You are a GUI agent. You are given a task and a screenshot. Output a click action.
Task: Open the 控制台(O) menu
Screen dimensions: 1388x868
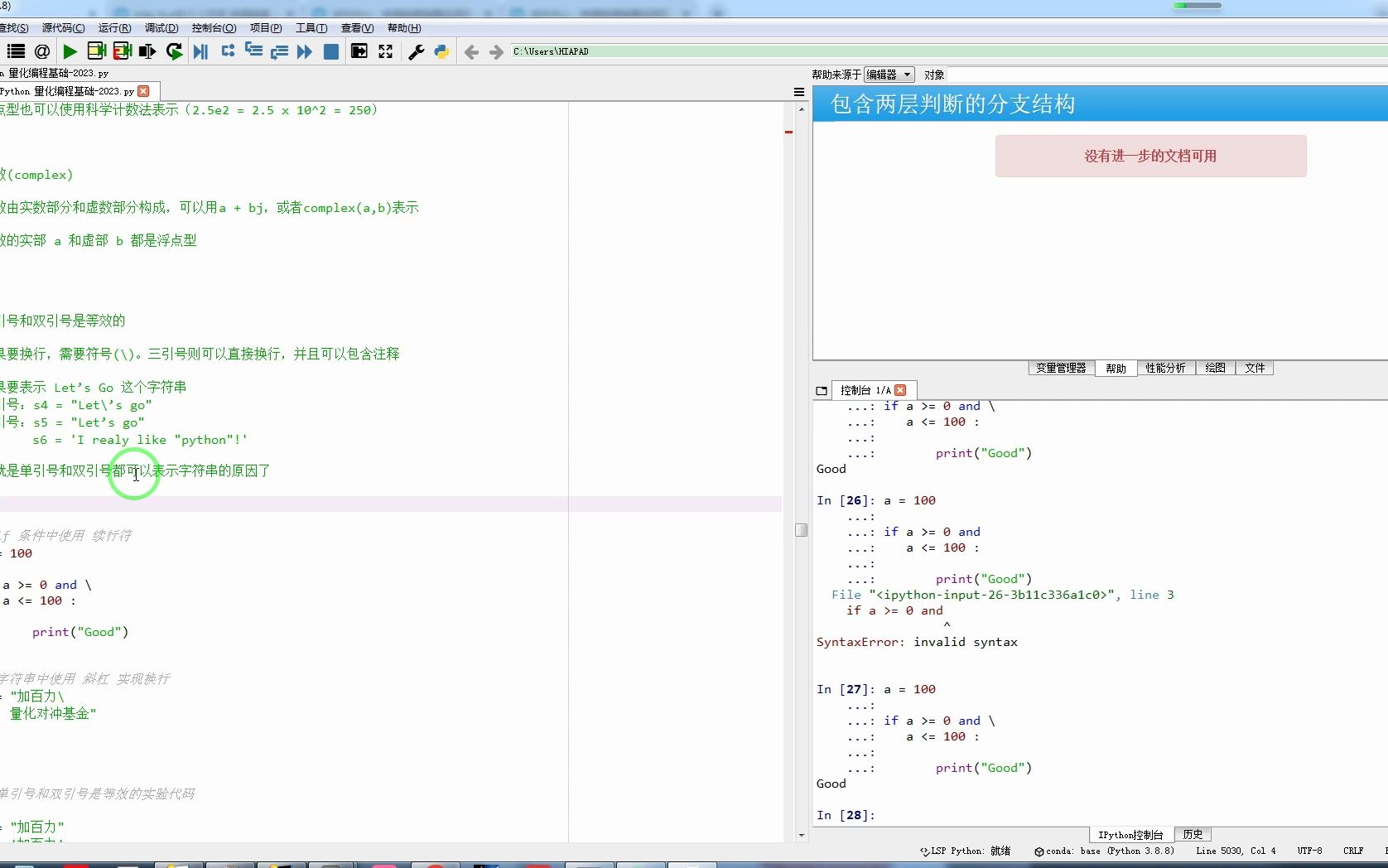tap(214, 28)
